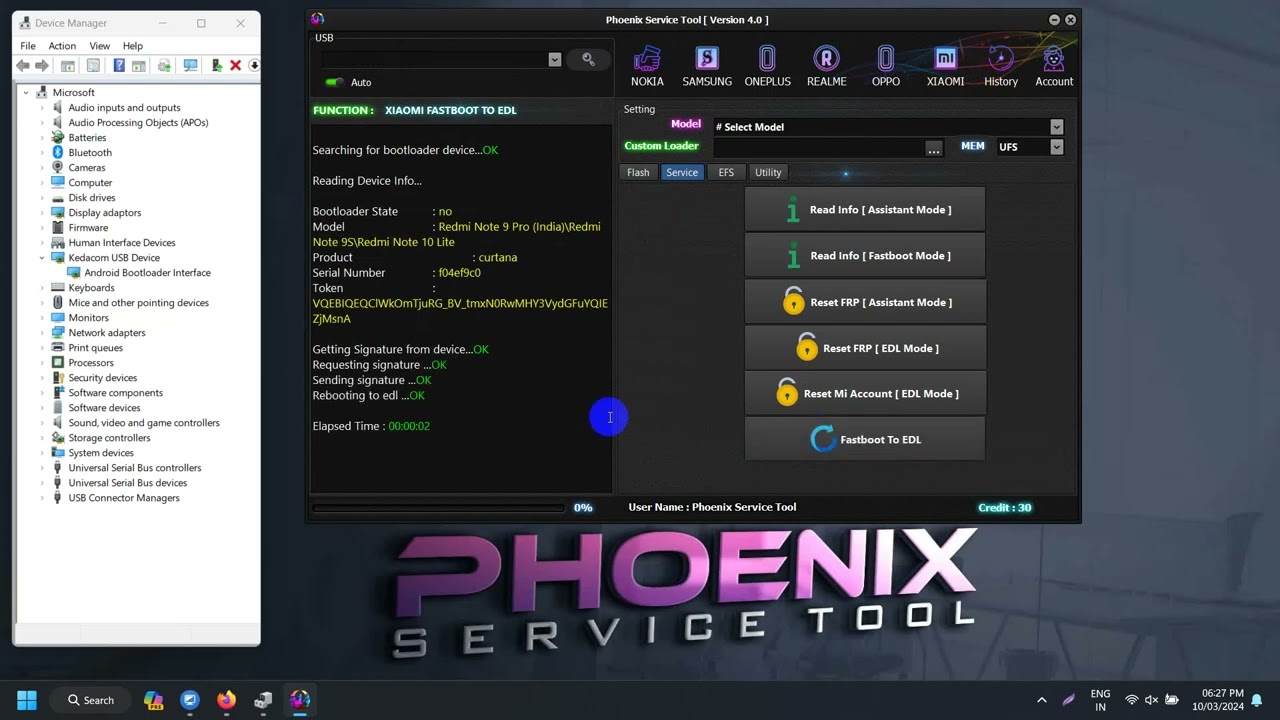Open the ONEPLUS brand section
Screen dimensions: 1280x720
click(x=767, y=66)
